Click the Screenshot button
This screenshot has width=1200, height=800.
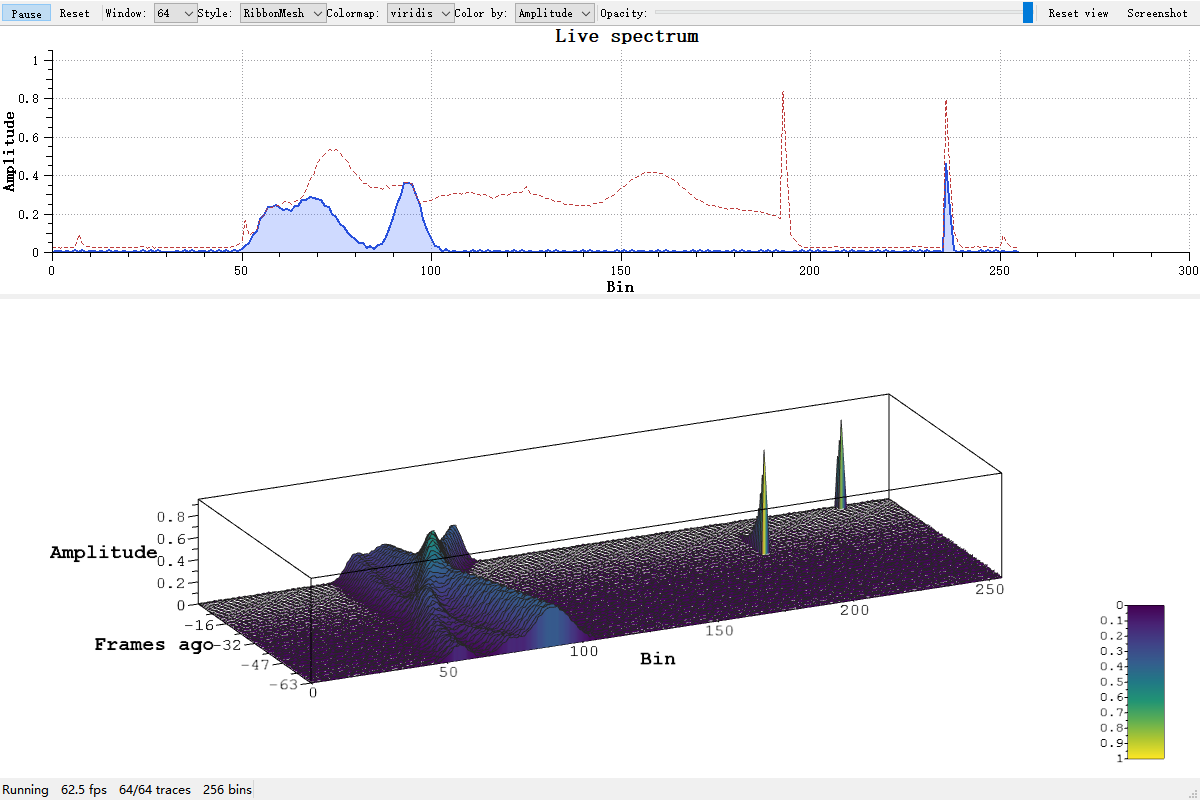tap(1157, 13)
